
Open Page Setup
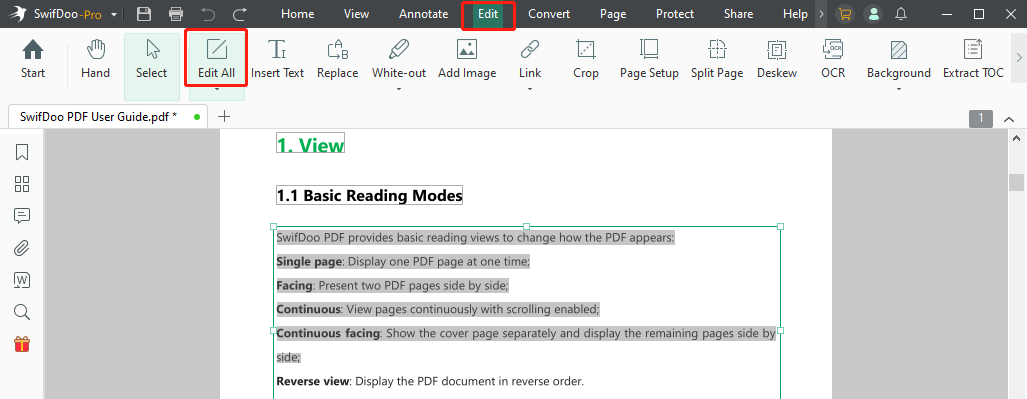pos(649,60)
